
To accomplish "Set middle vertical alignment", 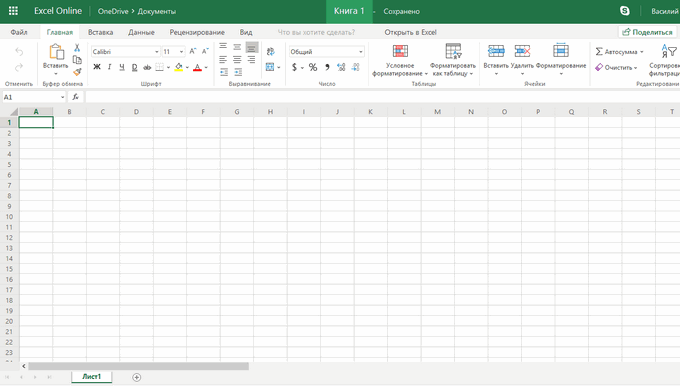I will click(x=237, y=47).
